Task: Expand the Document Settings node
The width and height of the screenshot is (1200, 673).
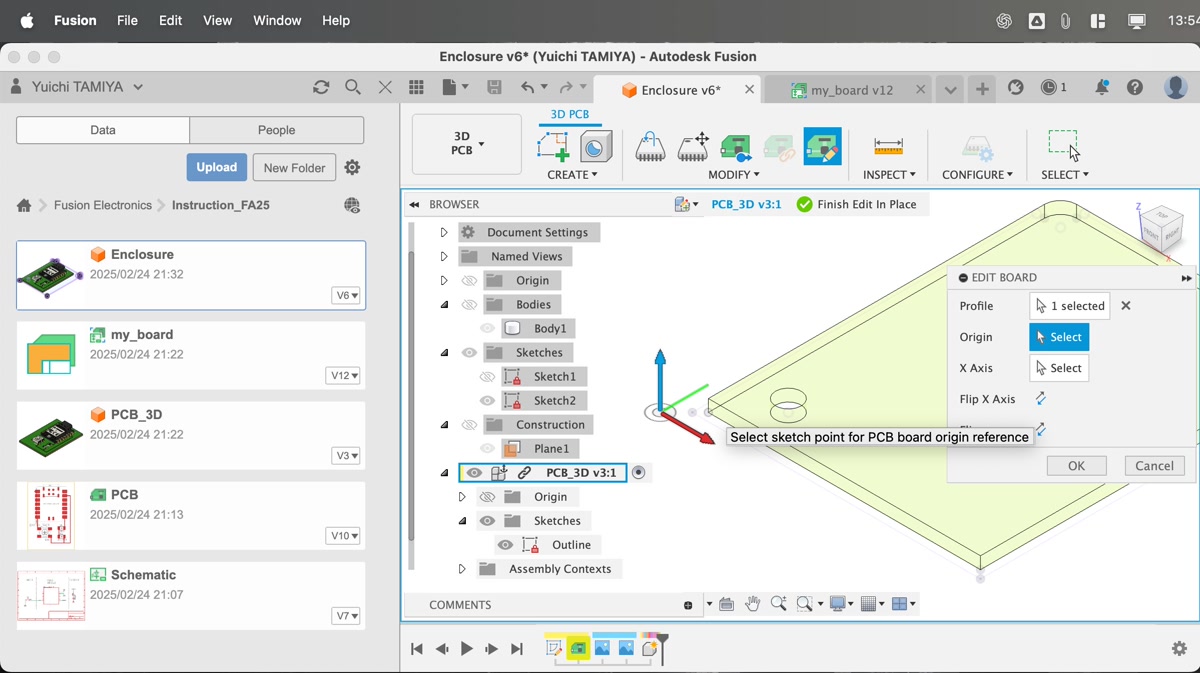Action: pos(444,232)
